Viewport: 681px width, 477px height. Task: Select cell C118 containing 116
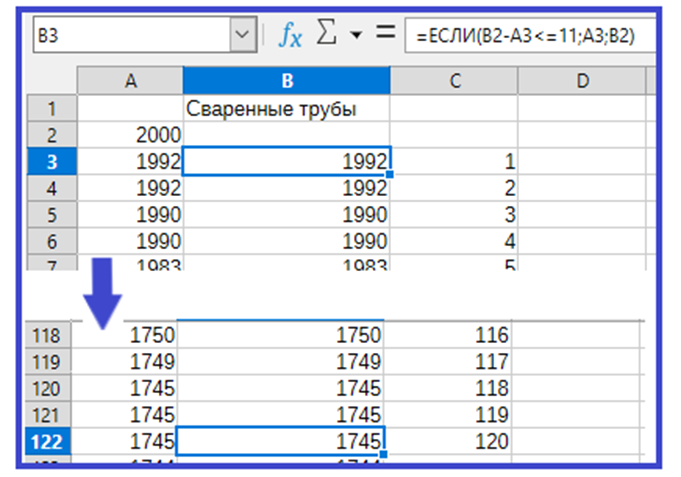pyautogui.click(x=455, y=336)
